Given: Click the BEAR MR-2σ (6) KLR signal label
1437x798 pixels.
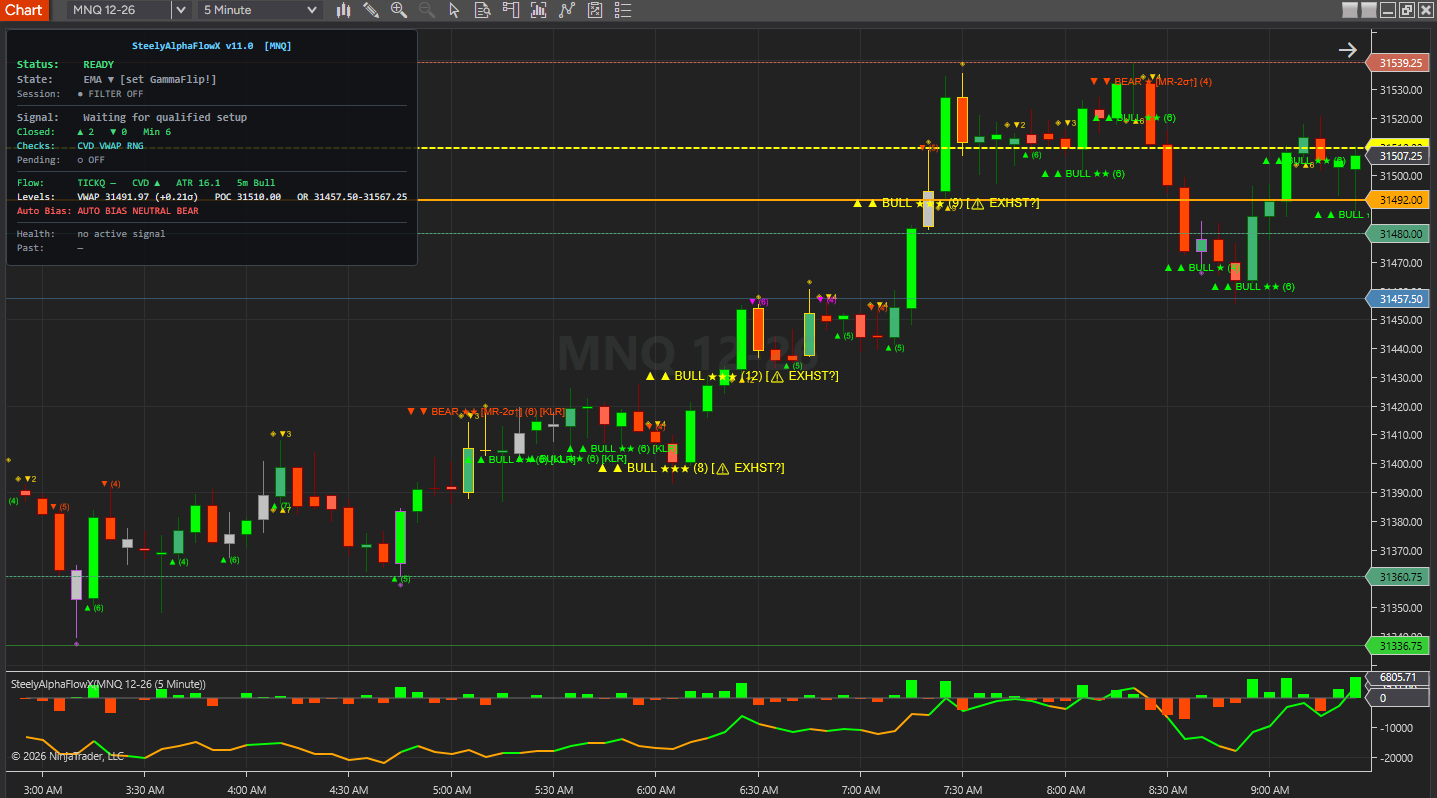Looking at the screenshot, I should click(487, 411).
